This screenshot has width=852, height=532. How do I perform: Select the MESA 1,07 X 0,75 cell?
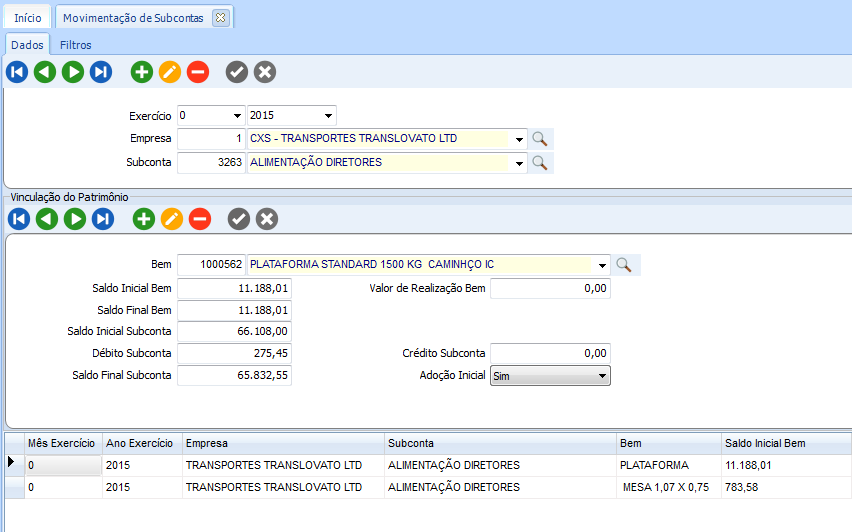669,487
